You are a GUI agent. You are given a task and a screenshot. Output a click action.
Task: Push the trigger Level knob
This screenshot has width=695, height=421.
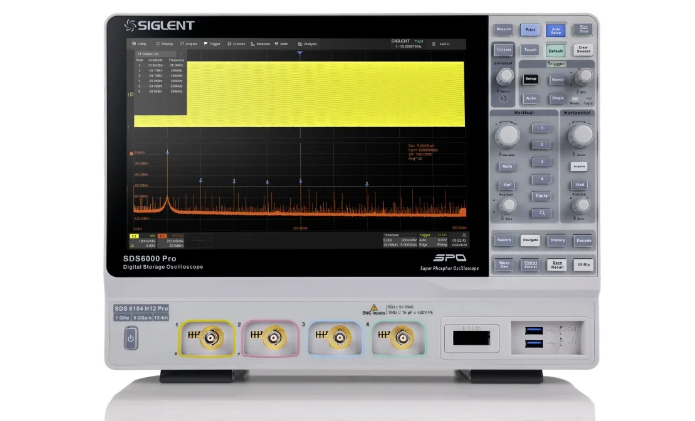pyautogui.click(x=583, y=77)
